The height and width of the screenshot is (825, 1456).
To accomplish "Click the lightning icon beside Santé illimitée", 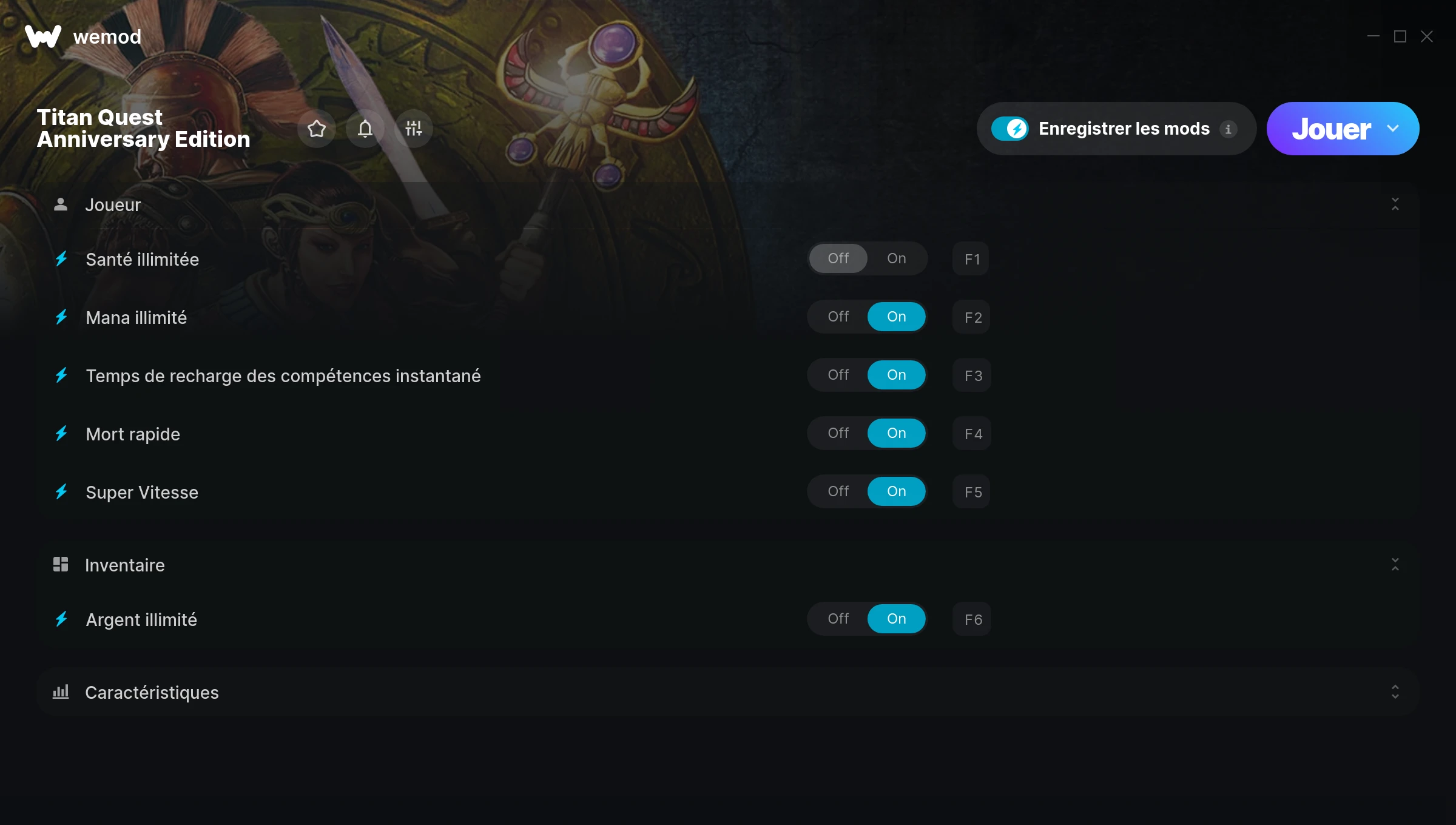I will (x=61, y=259).
